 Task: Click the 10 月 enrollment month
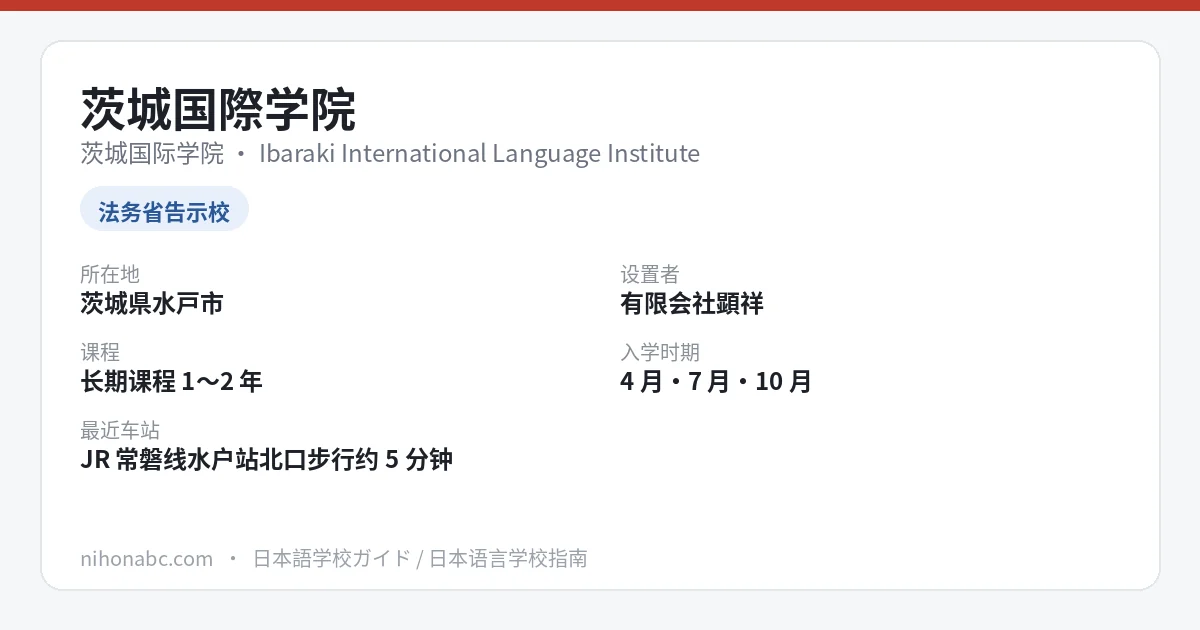click(x=784, y=381)
